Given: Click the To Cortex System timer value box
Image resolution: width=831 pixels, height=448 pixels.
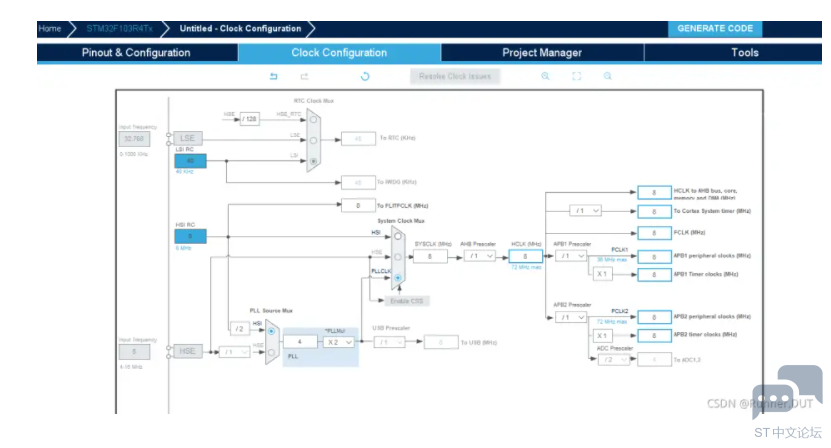Looking at the screenshot, I should (x=654, y=212).
